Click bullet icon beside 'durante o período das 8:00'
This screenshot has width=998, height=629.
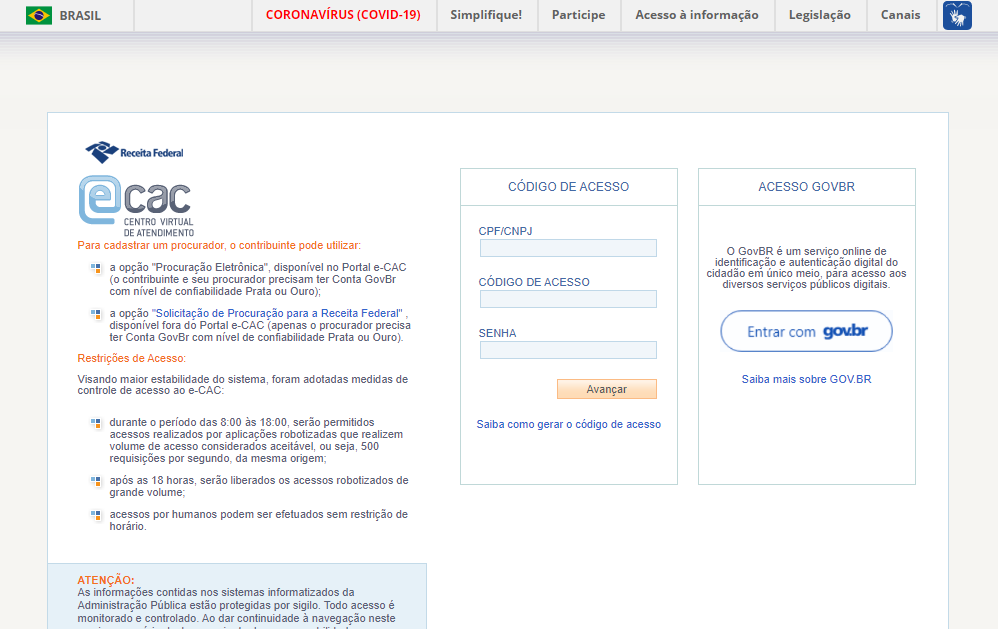coord(96,423)
